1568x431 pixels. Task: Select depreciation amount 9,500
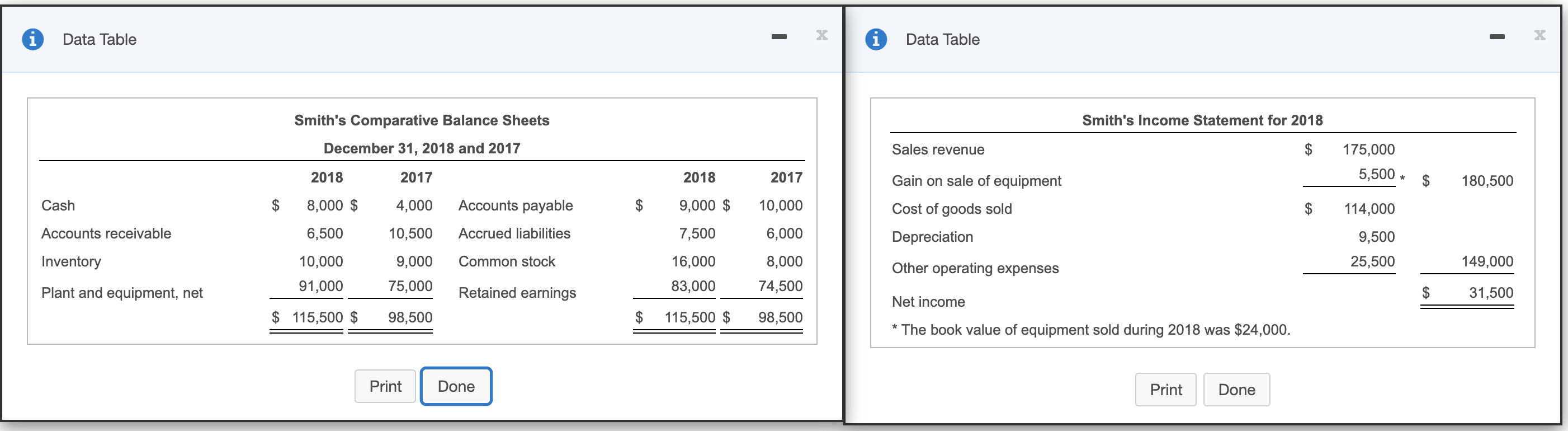pos(1376,237)
